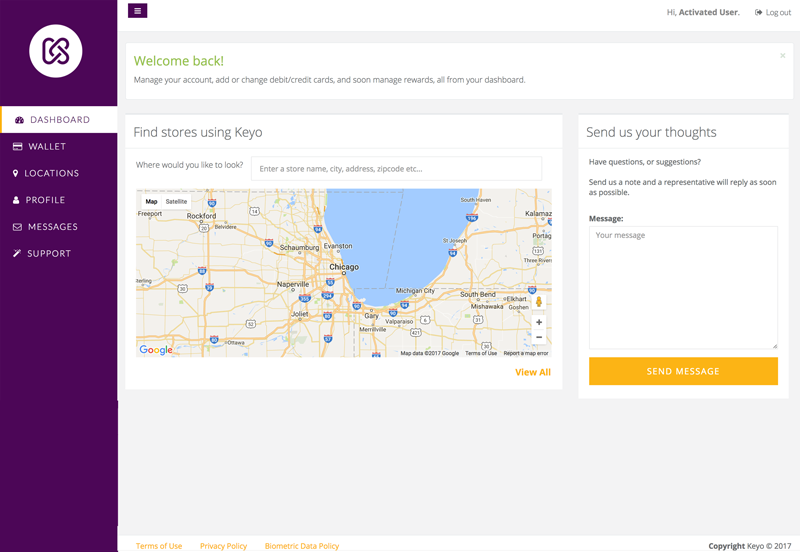Dismiss the Welcome back banner

(783, 56)
